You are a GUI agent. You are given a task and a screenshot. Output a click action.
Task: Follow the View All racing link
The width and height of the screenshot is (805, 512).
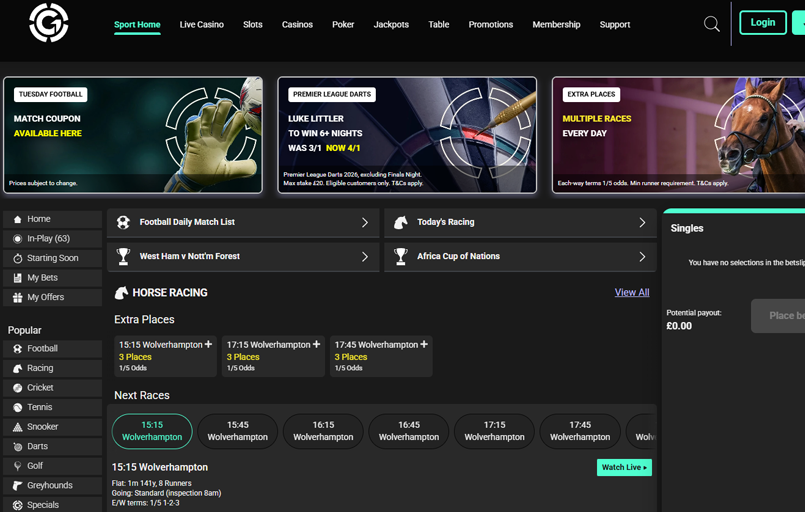(x=632, y=292)
